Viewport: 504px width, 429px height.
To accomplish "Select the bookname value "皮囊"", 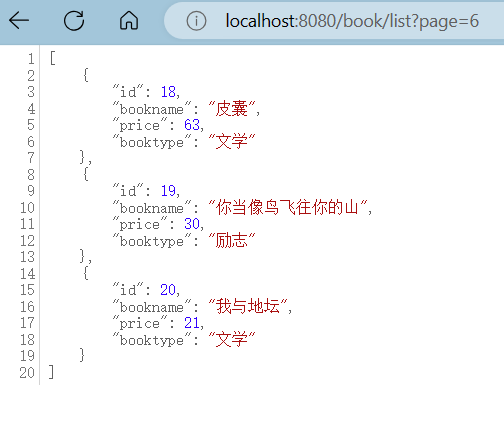I will 232,109.
